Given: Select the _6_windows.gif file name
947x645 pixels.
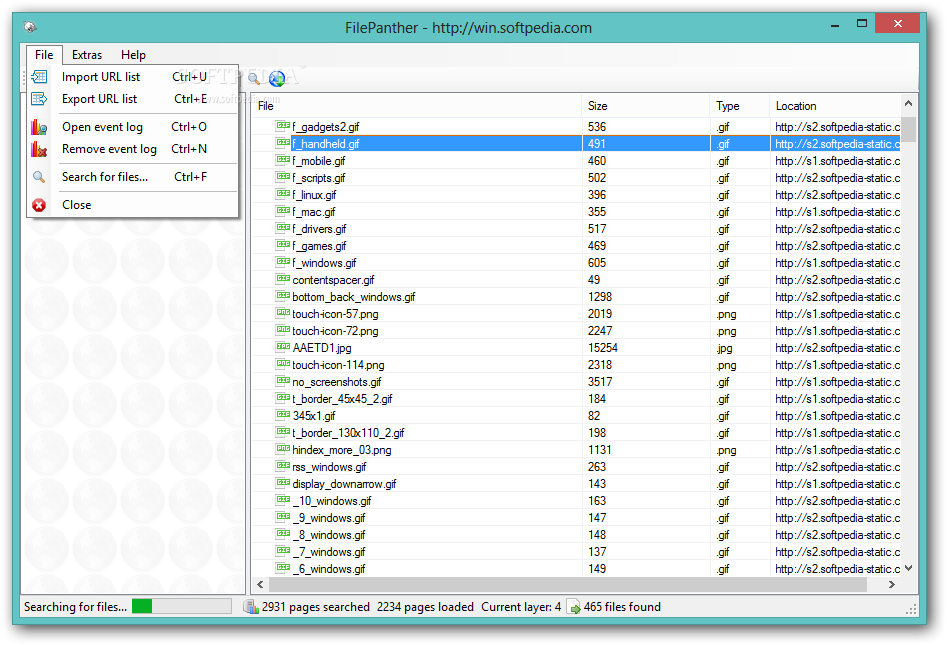Looking at the screenshot, I should 329,569.
